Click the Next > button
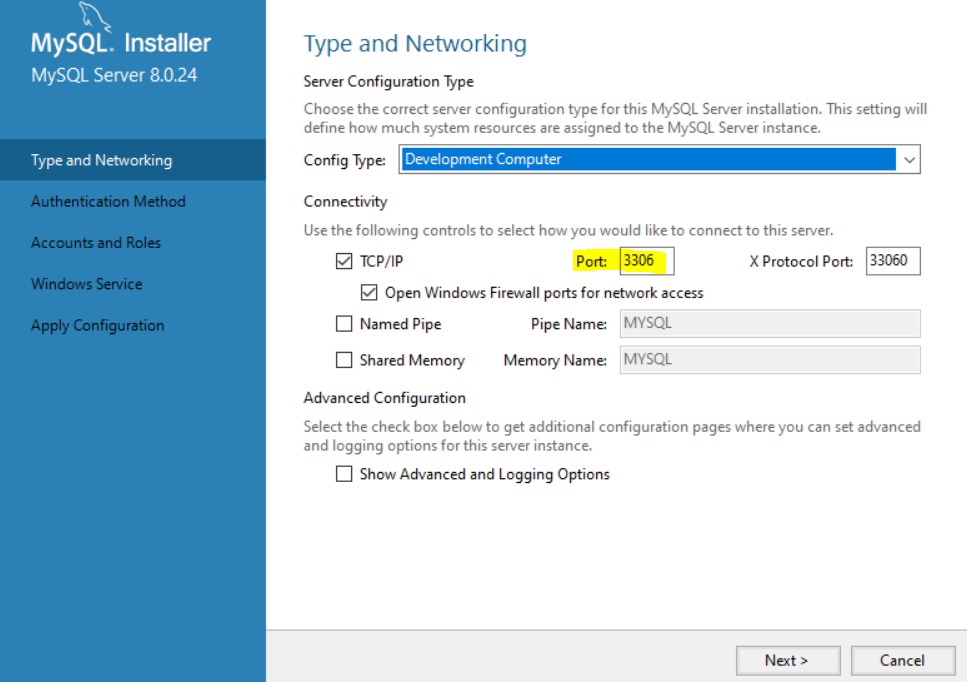The width and height of the screenshot is (967, 682). tap(788, 660)
